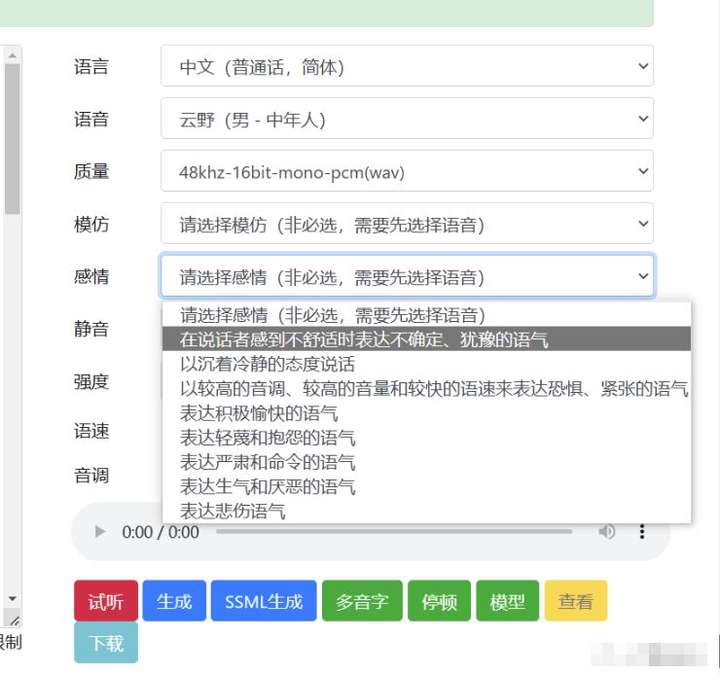The height and width of the screenshot is (674, 720).
Task: Choose 以沉着冷静的态度说话 option
Action: (x=426, y=364)
